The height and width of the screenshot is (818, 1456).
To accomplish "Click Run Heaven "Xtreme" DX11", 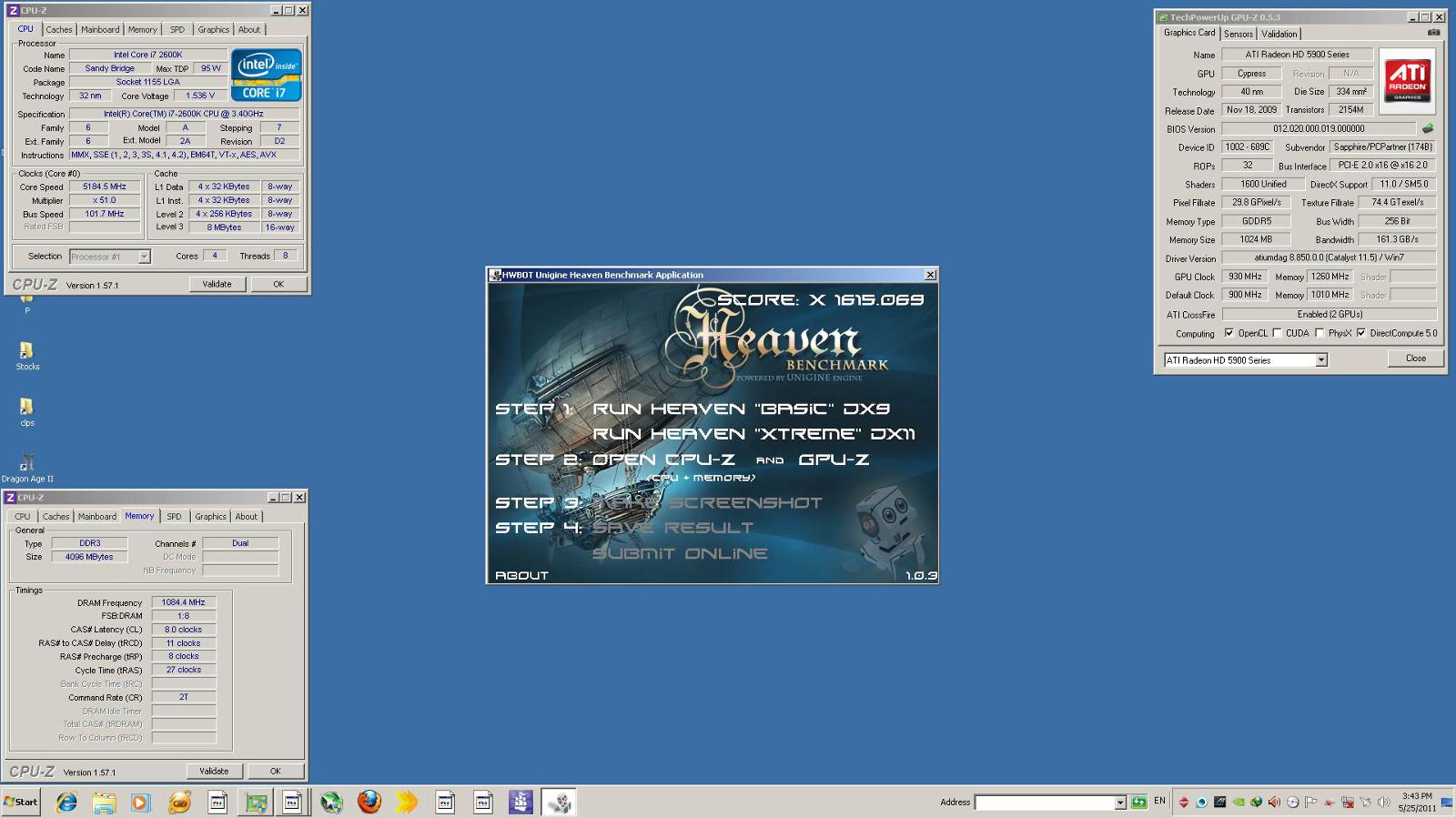I will [754, 434].
